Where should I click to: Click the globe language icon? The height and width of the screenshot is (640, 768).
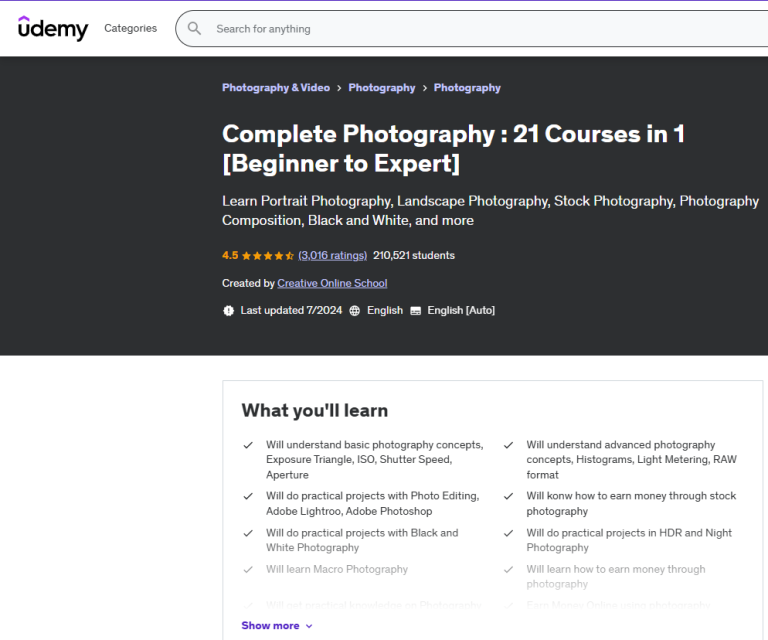(354, 311)
